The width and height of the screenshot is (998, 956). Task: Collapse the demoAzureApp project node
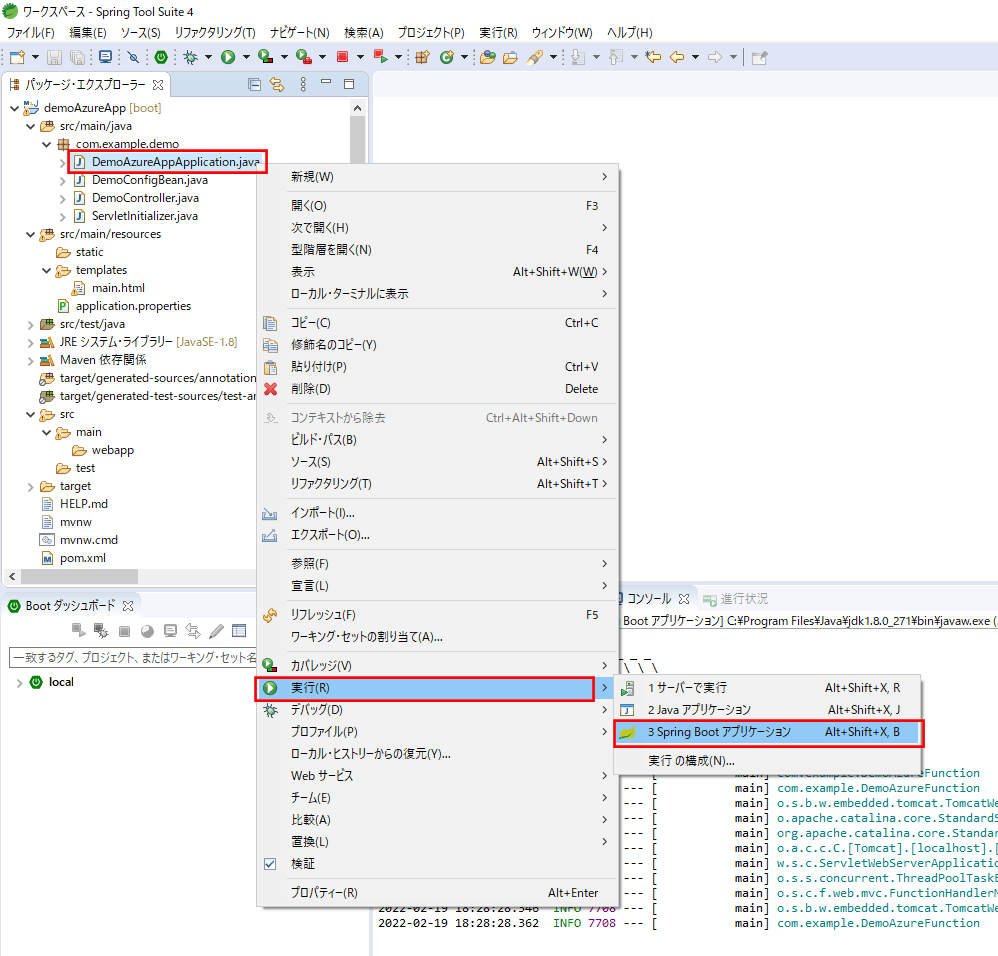[x=14, y=108]
